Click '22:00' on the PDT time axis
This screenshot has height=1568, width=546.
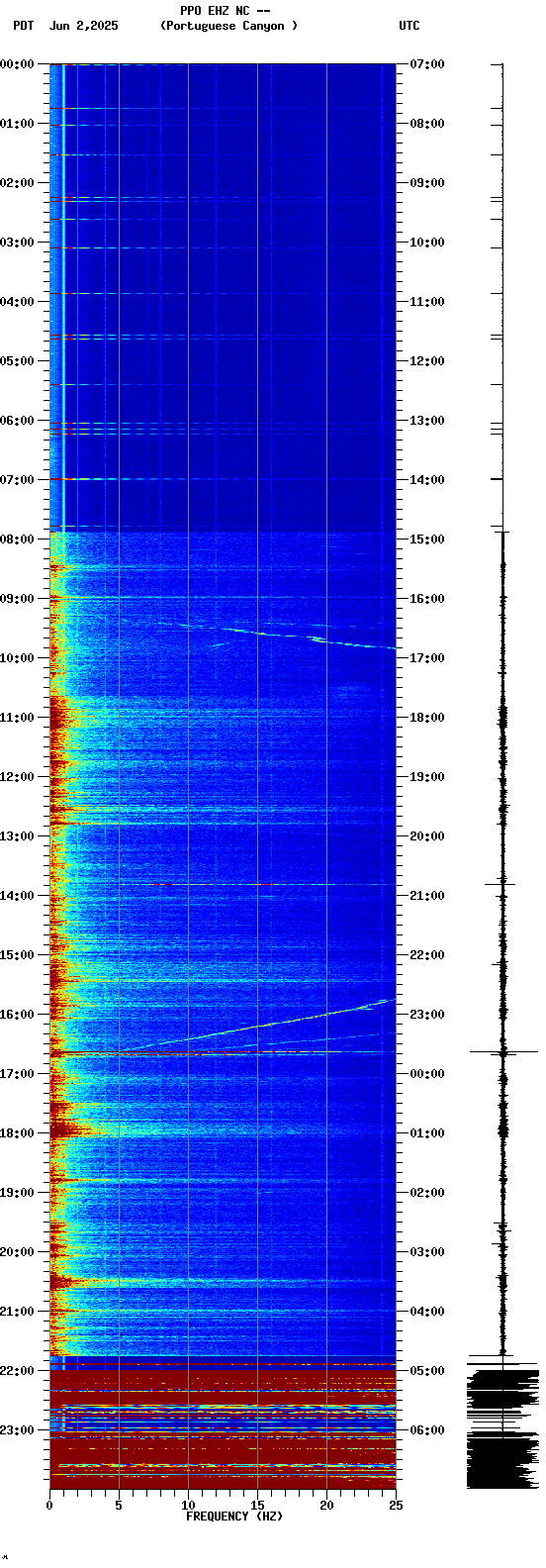point(18,1371)
